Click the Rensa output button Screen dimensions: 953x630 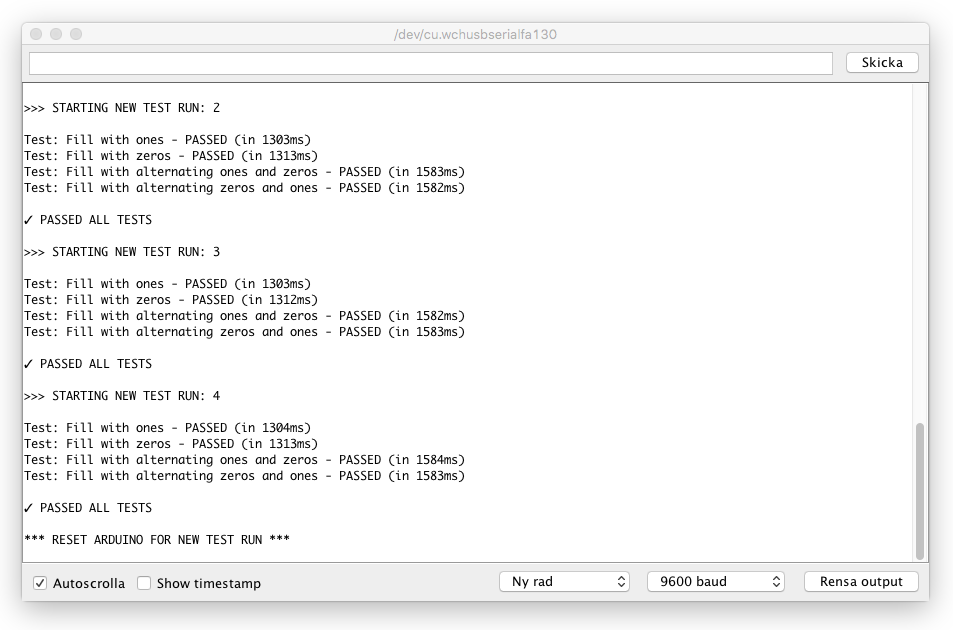[861, 581]
